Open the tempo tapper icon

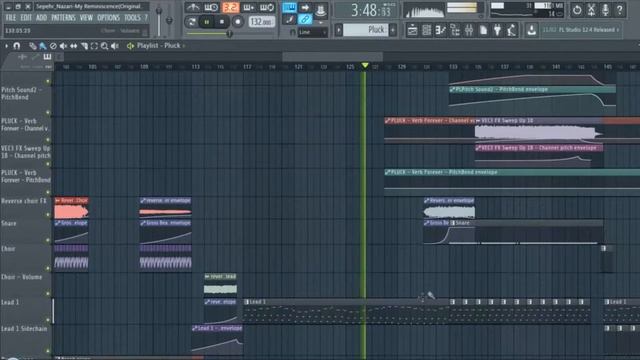pyautogui.click(x=511, y=30)
